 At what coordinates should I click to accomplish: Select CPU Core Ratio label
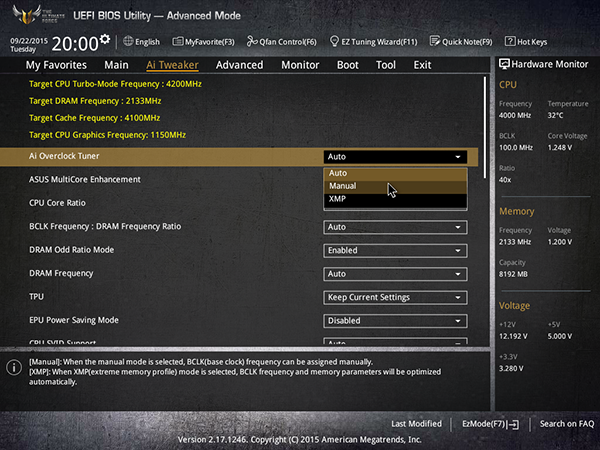click(x=57, y=203)
